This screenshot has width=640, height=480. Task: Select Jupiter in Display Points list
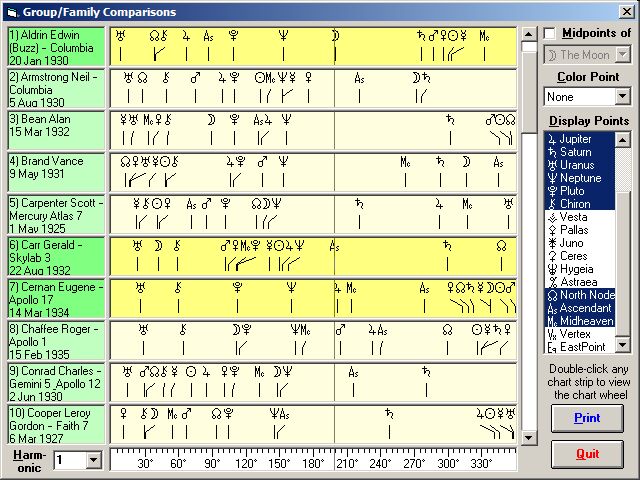click(x=580, y=139)
